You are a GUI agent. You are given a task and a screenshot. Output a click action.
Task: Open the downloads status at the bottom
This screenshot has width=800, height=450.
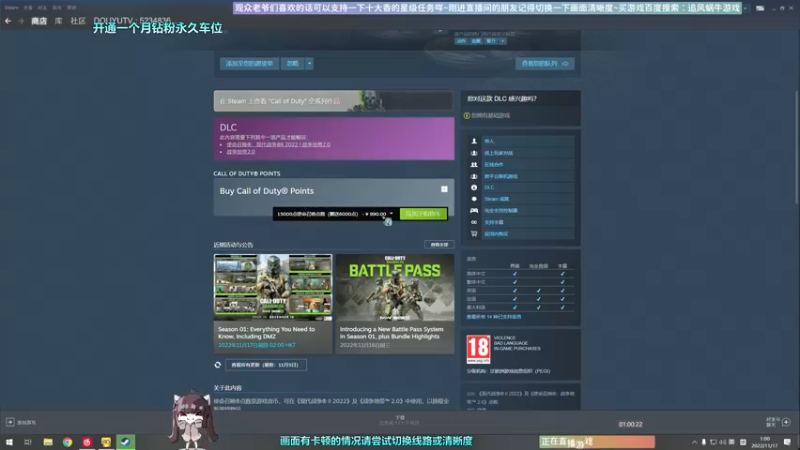399,420
